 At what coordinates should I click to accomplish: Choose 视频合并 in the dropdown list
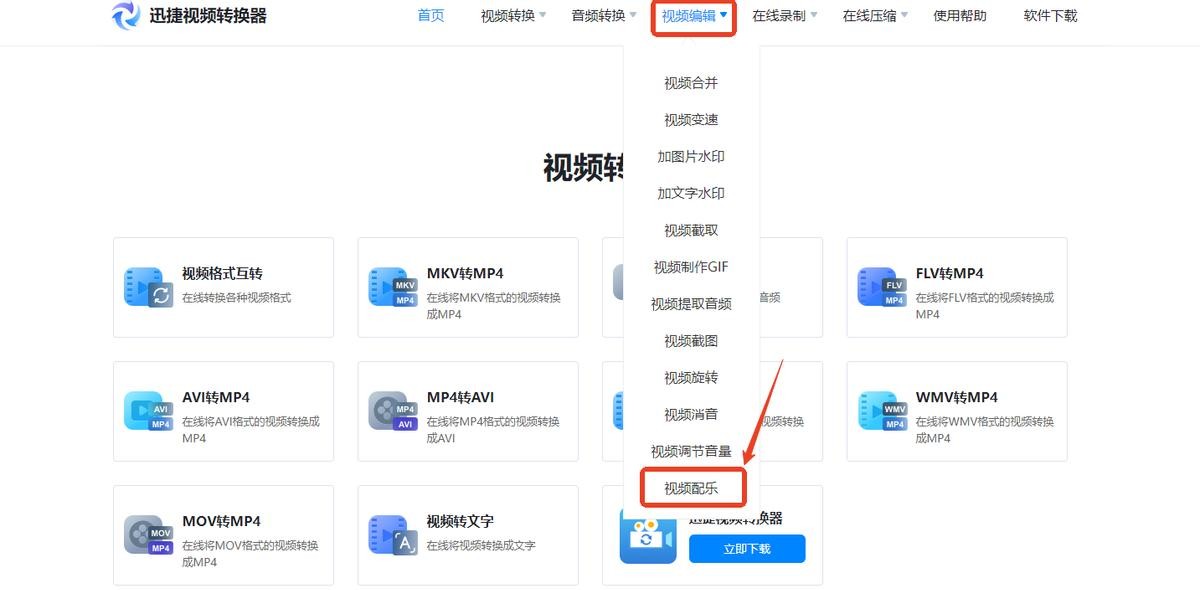[x=691, y=83]
